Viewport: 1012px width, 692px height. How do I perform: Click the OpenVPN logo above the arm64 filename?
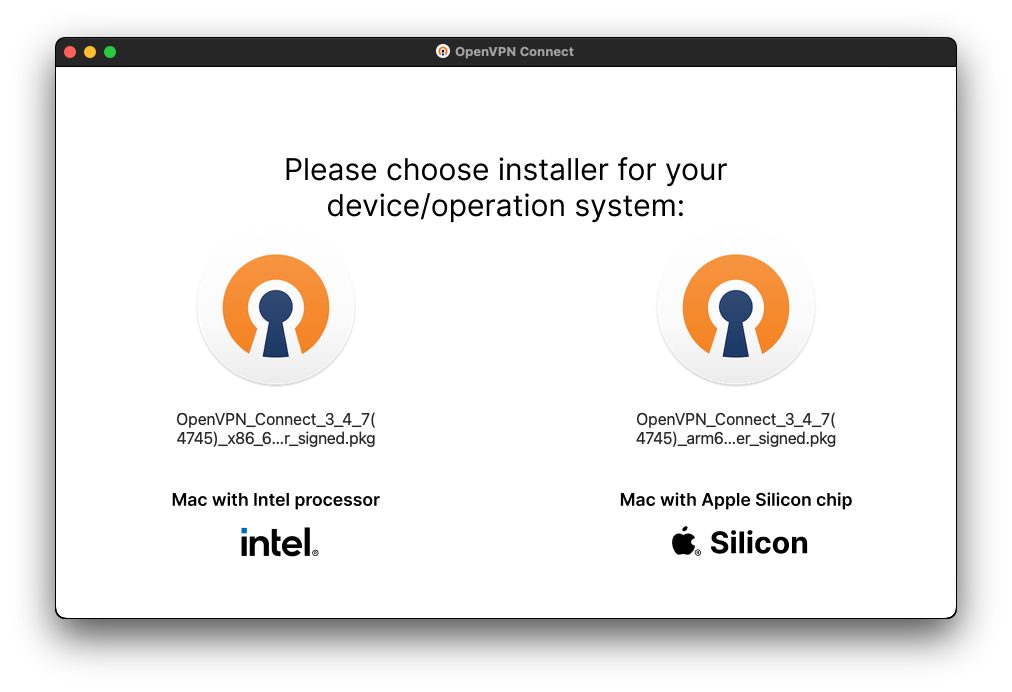(x=736, y=308)
